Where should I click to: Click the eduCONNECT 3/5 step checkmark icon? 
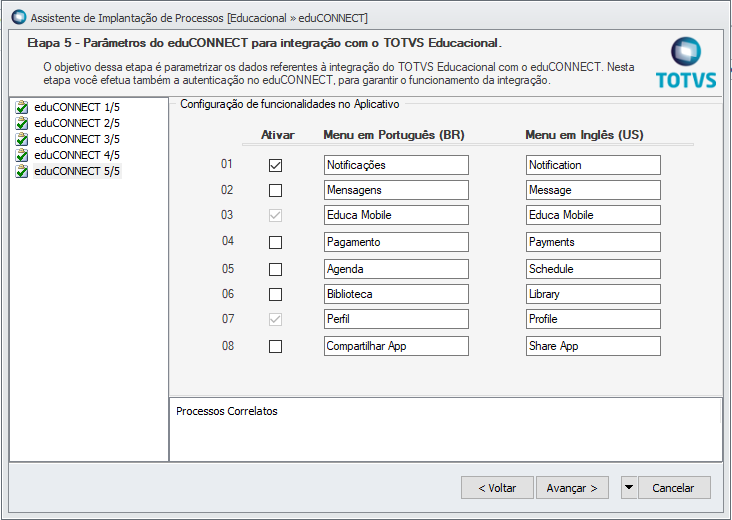pos(22,139)
